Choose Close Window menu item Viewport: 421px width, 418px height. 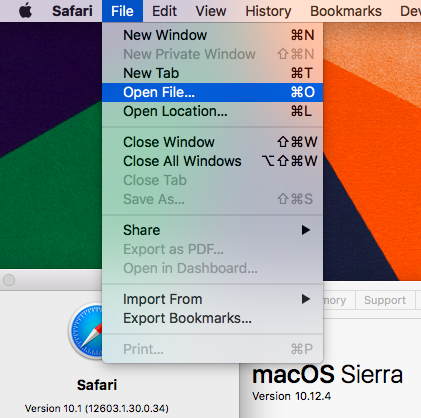click(212, 142)
